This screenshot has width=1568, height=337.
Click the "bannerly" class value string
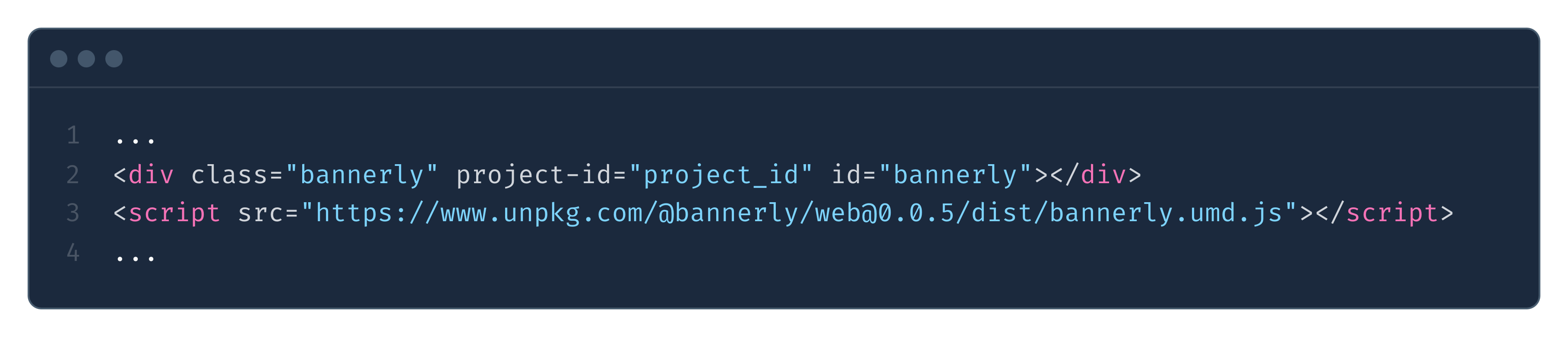tap(362, 175)
